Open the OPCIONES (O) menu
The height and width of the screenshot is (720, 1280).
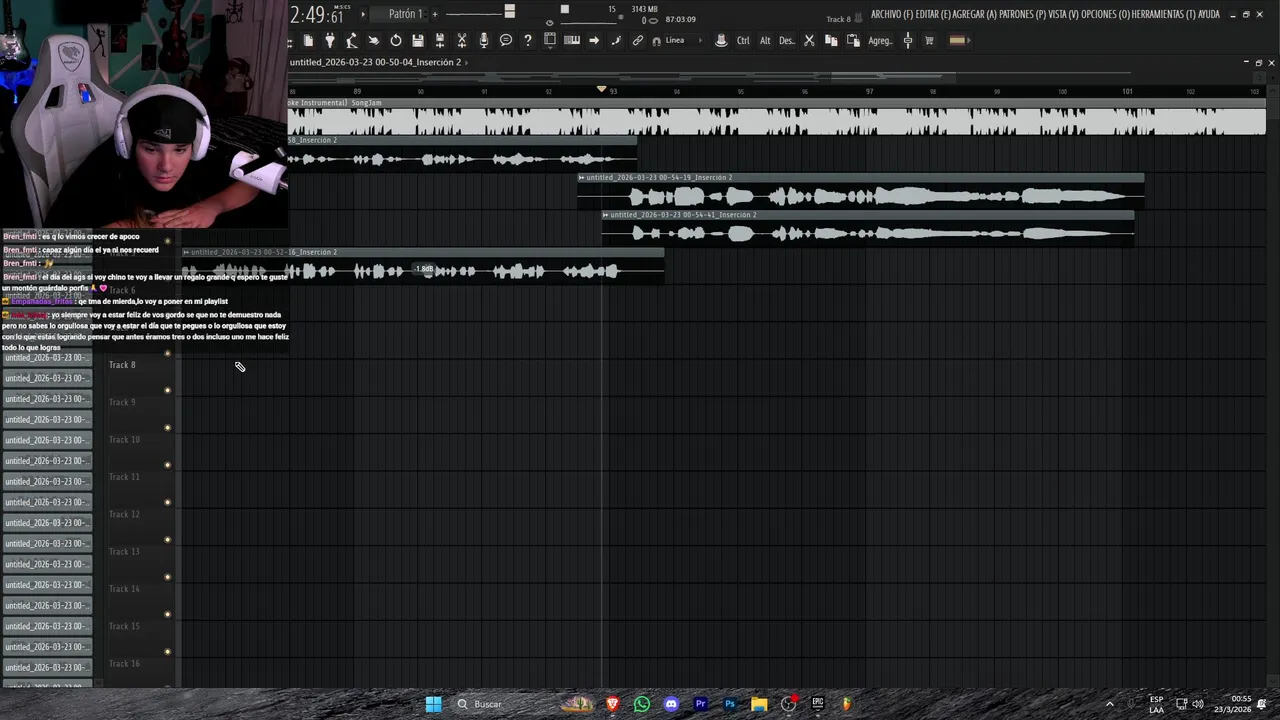tap(1106, 15)
